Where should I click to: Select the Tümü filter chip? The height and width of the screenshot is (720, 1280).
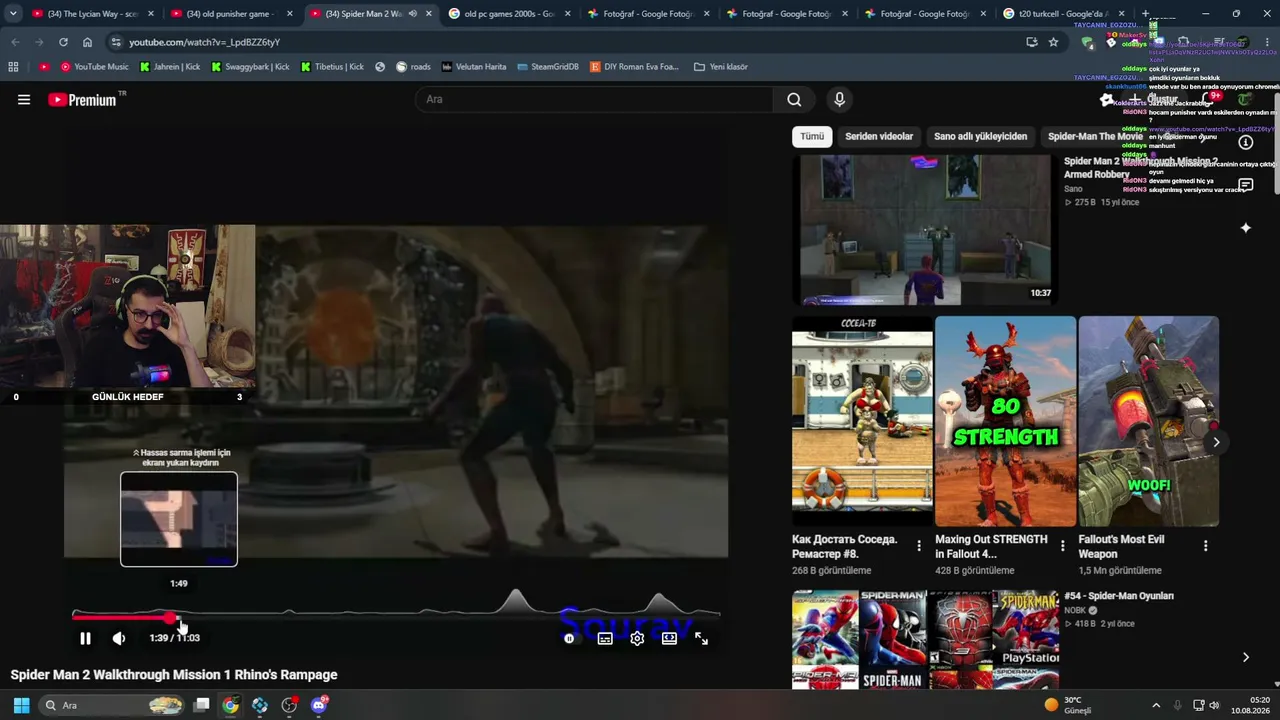click(x=812, y=136)
